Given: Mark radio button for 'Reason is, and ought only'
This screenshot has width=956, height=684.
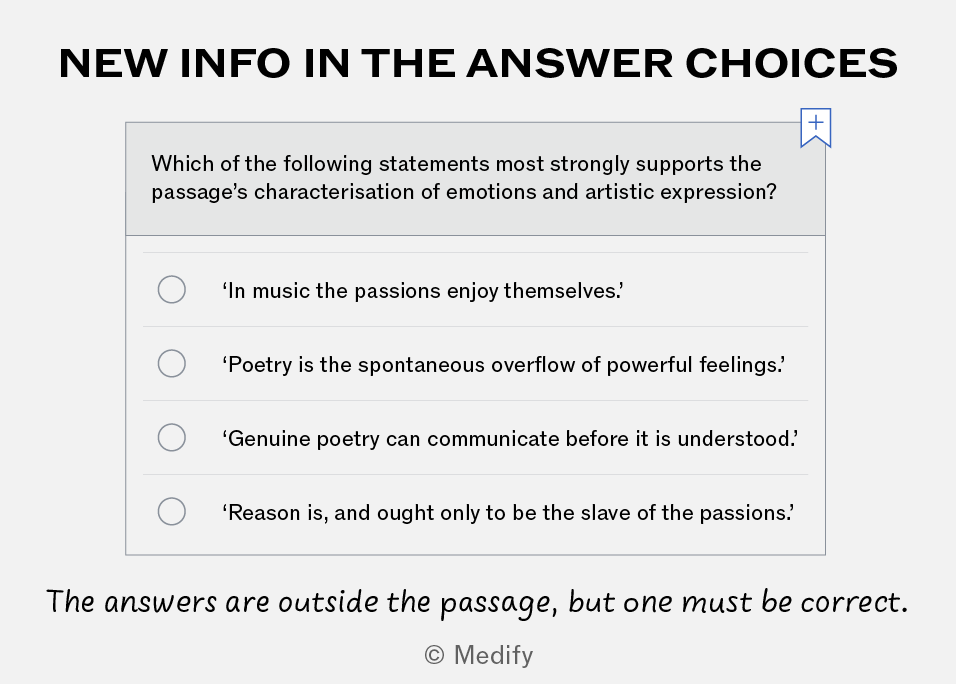Looking at the screenshot, I should 172,511.
